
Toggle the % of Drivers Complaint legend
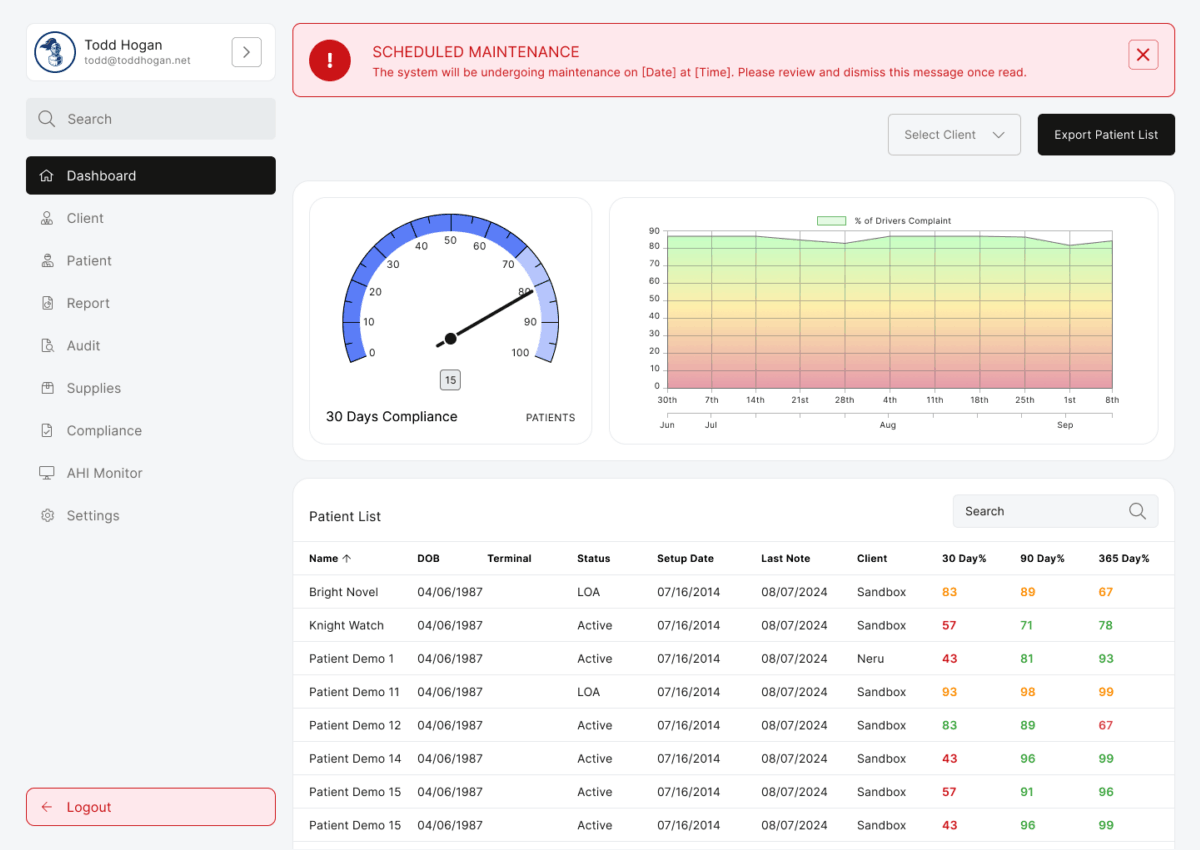[x=884, y=221]
